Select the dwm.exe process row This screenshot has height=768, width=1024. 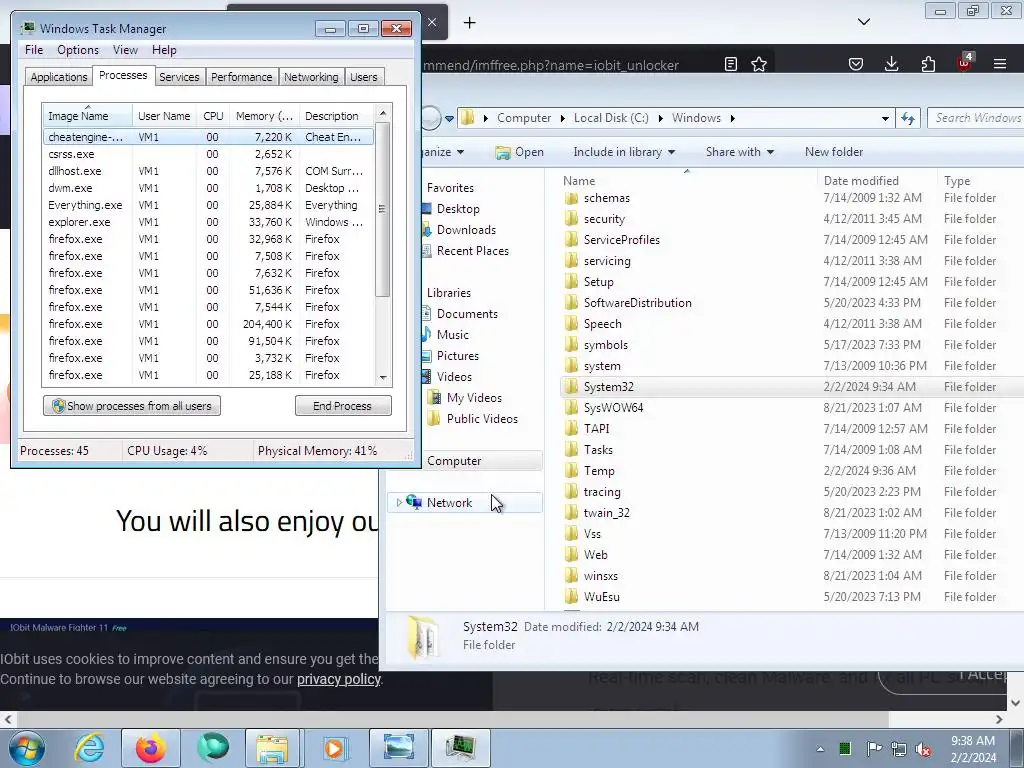coord(208,188)
